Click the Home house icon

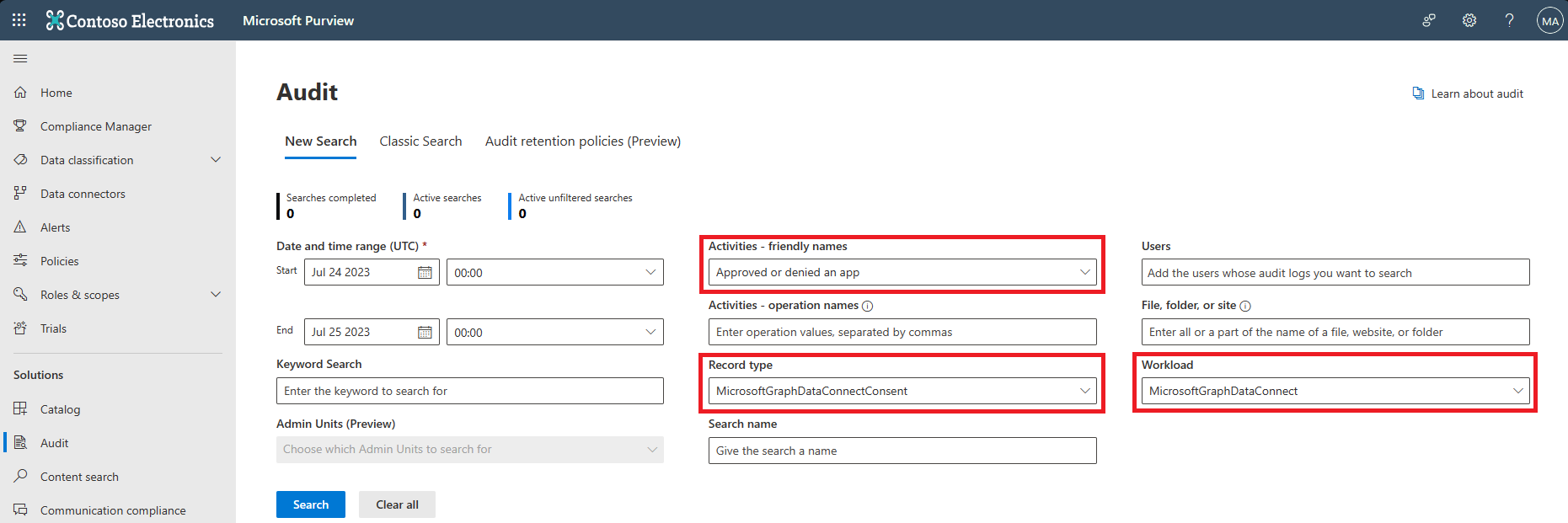point(20,93)
